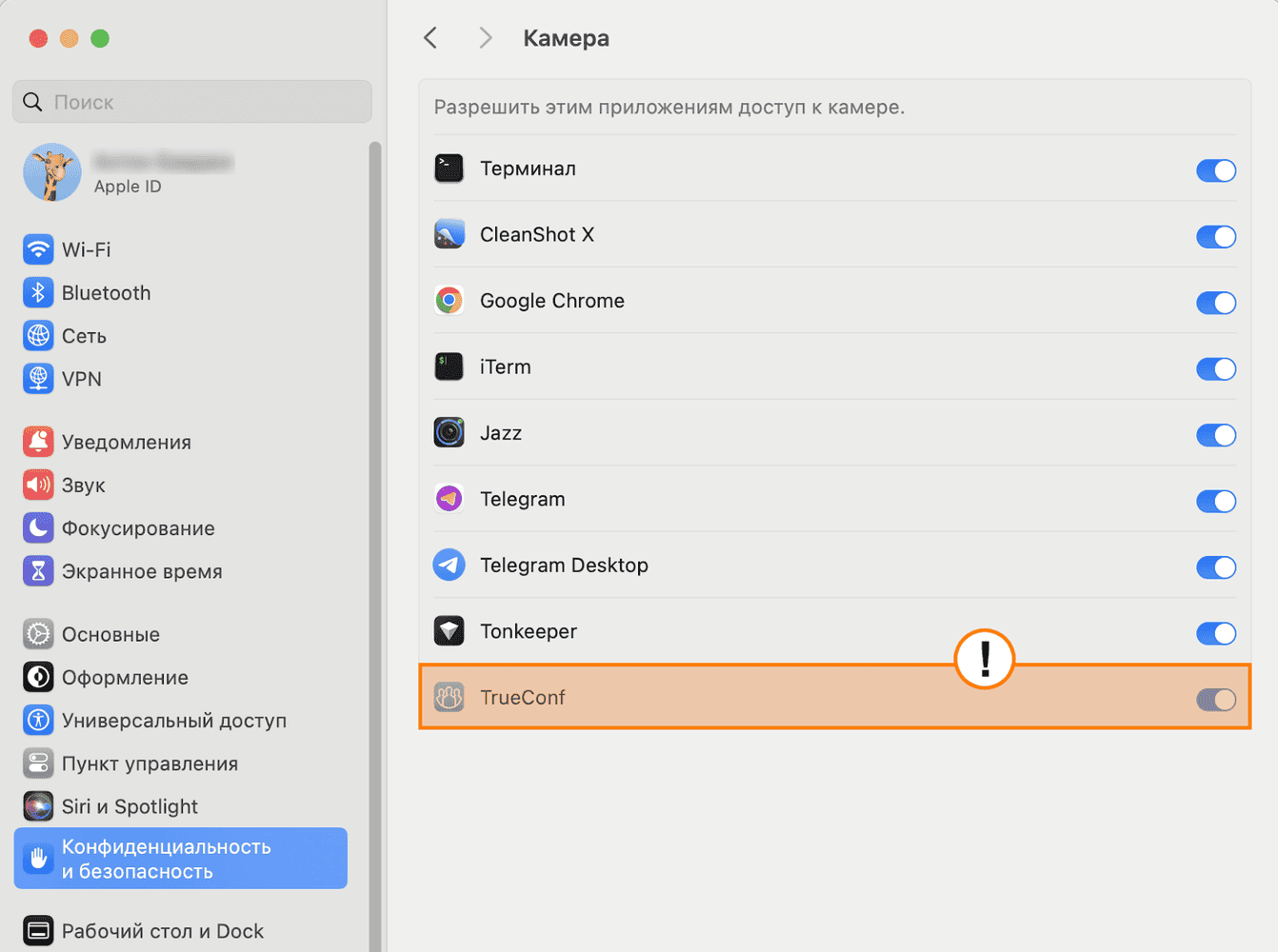Image resolution: width=1278 pixels, height=952 pixels.
Task: Disable camera for purple Telegram app
Action: 1216,501
